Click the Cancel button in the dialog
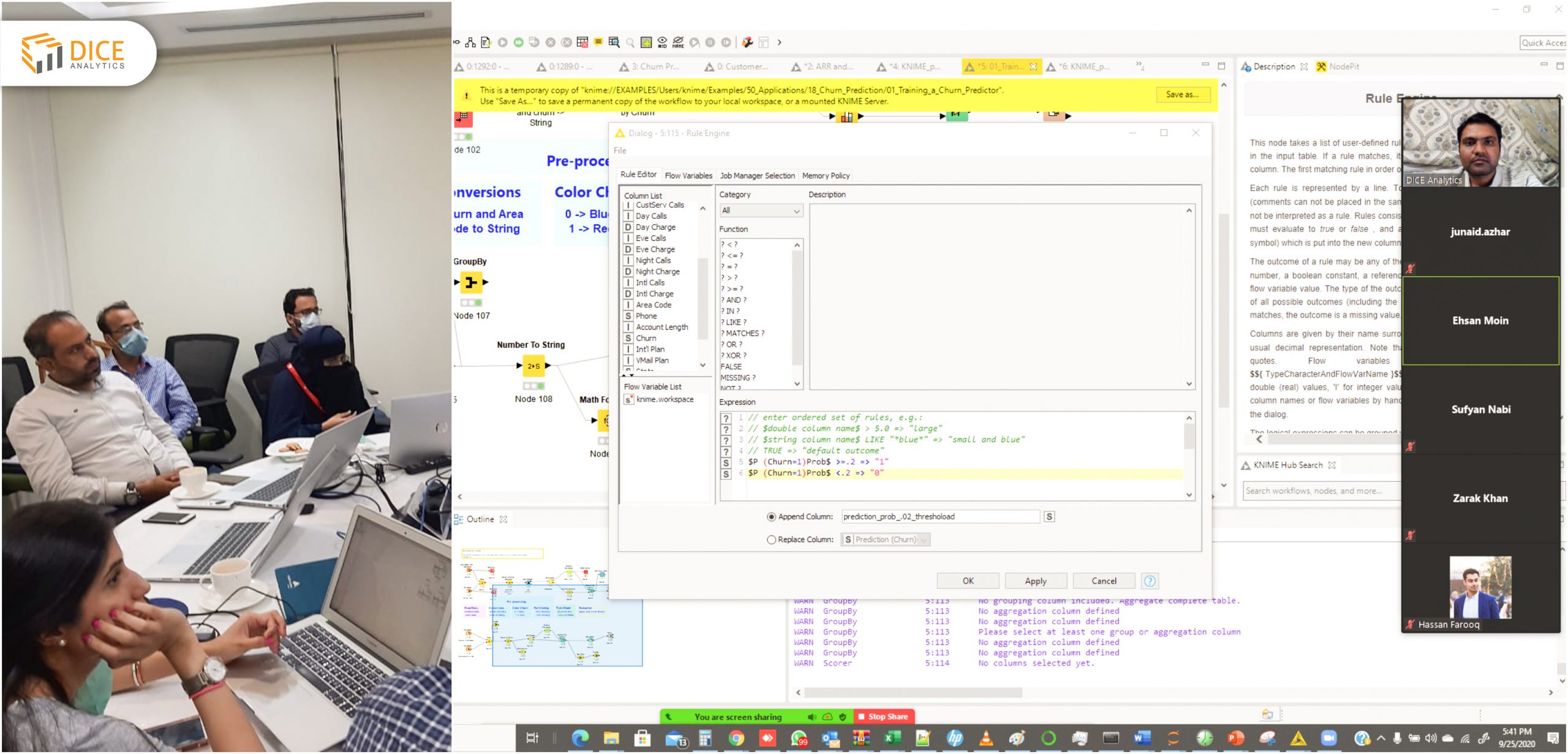 pos(1104,581)
